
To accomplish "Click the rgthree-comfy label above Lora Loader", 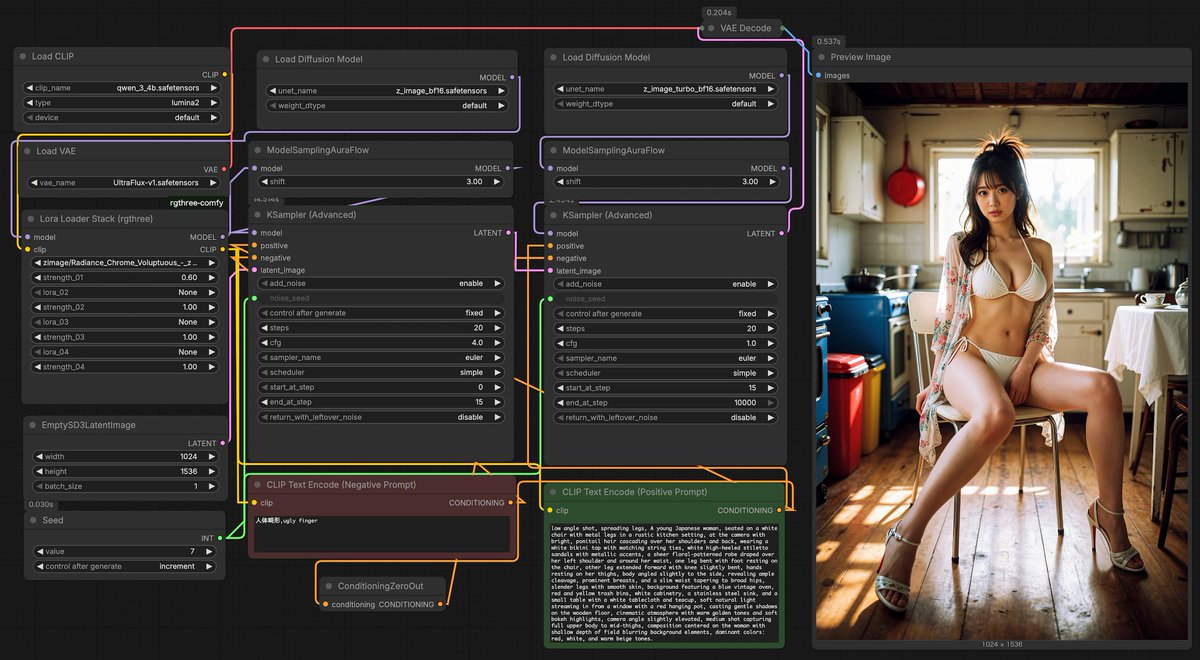I will [x=197, y=203].
